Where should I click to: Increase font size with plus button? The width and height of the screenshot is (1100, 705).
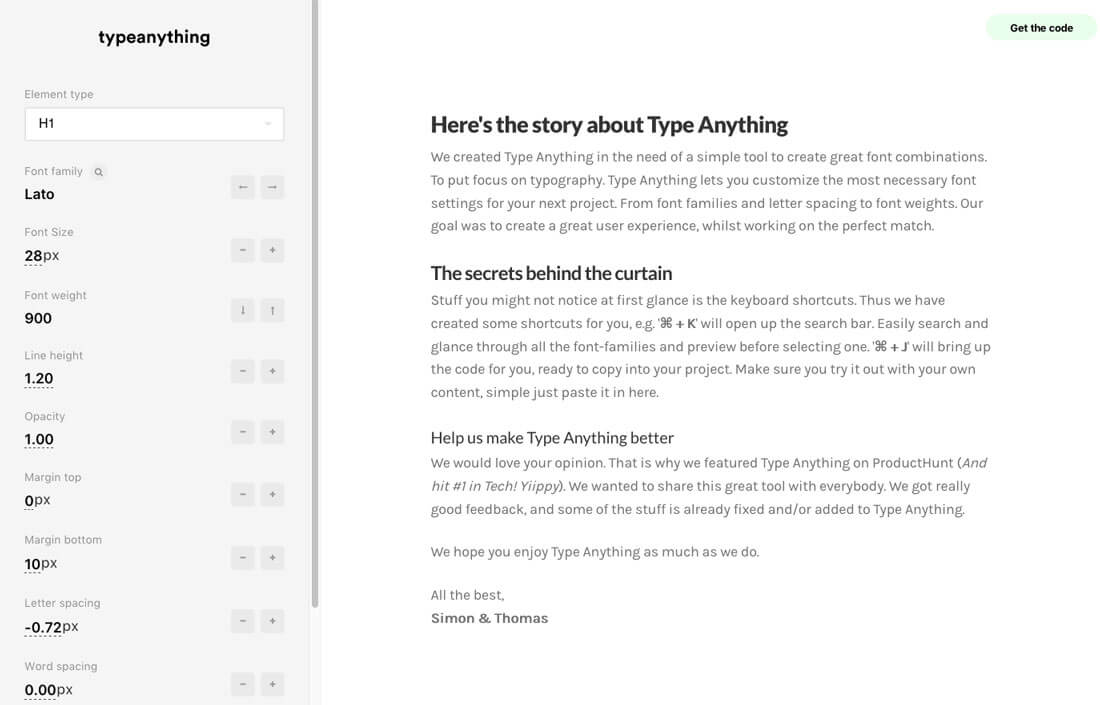(x=271, y=249)
